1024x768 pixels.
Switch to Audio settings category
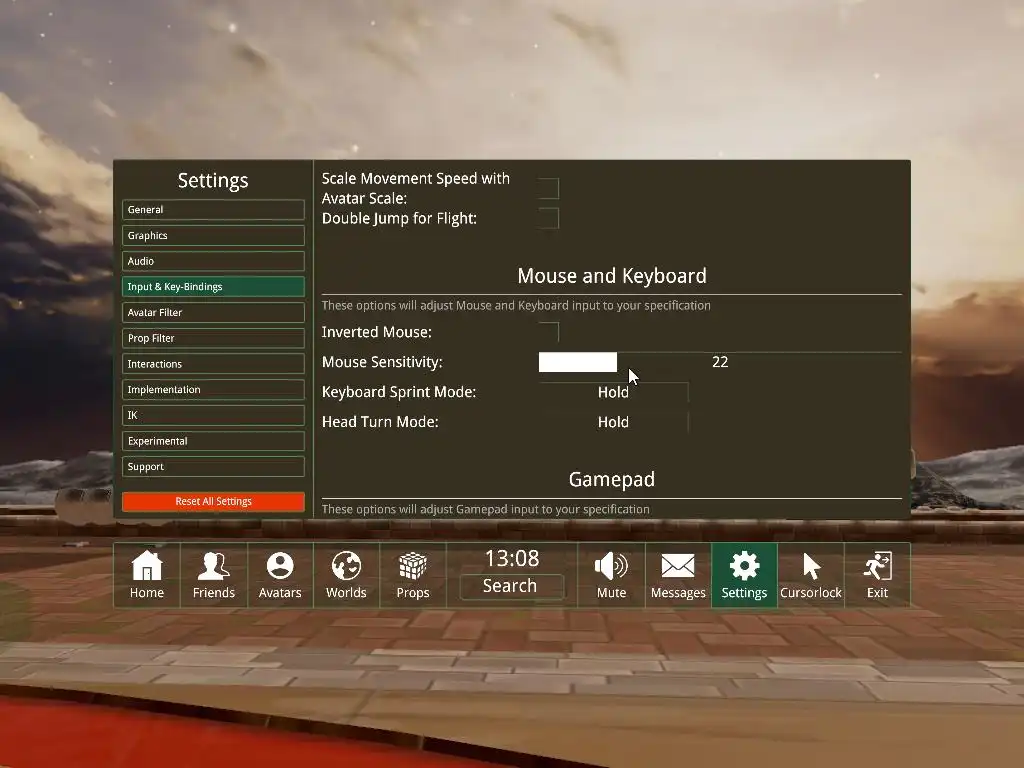point(213,261)
